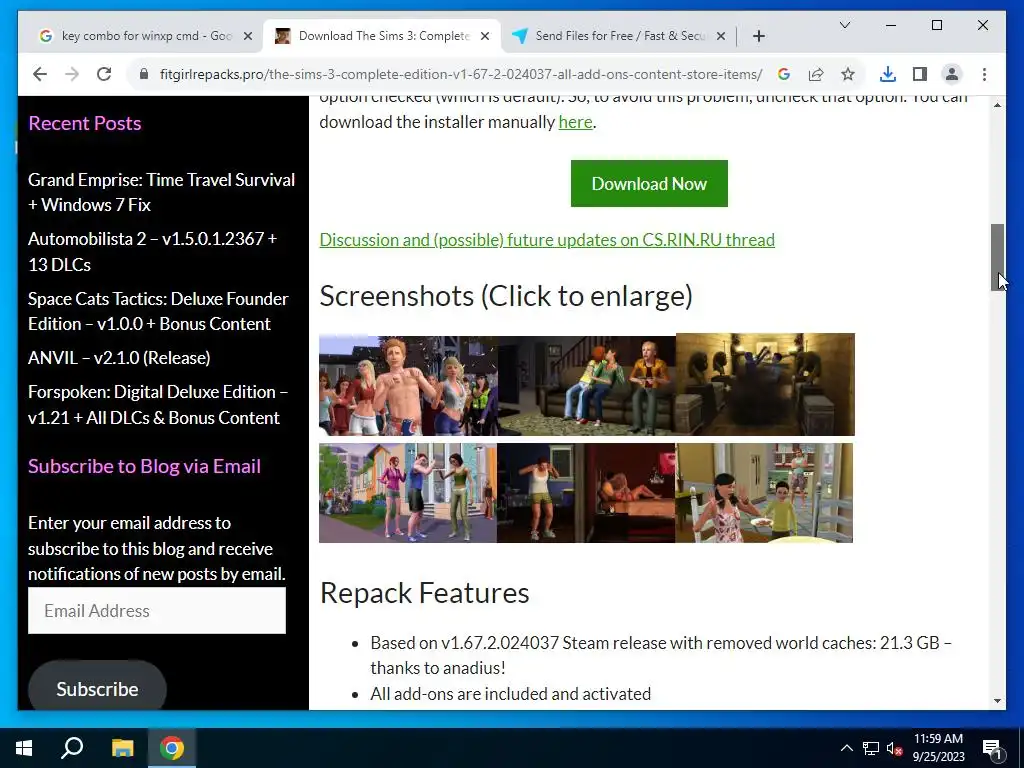This screenshot has width=1024, height=768.
Task: Switch to the Send Files for Free tab
Action: [619, 36]
